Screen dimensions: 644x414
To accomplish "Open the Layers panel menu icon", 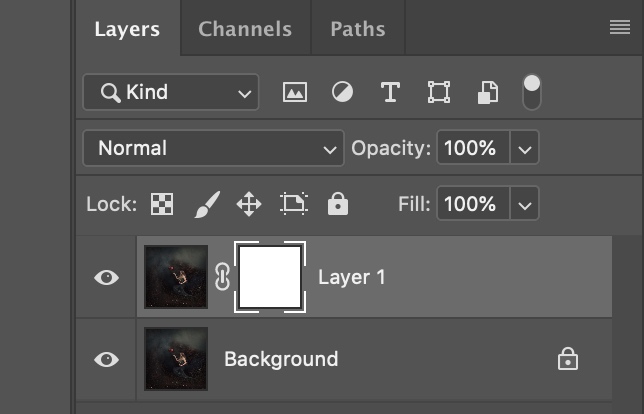I will [x=620, y=27].
